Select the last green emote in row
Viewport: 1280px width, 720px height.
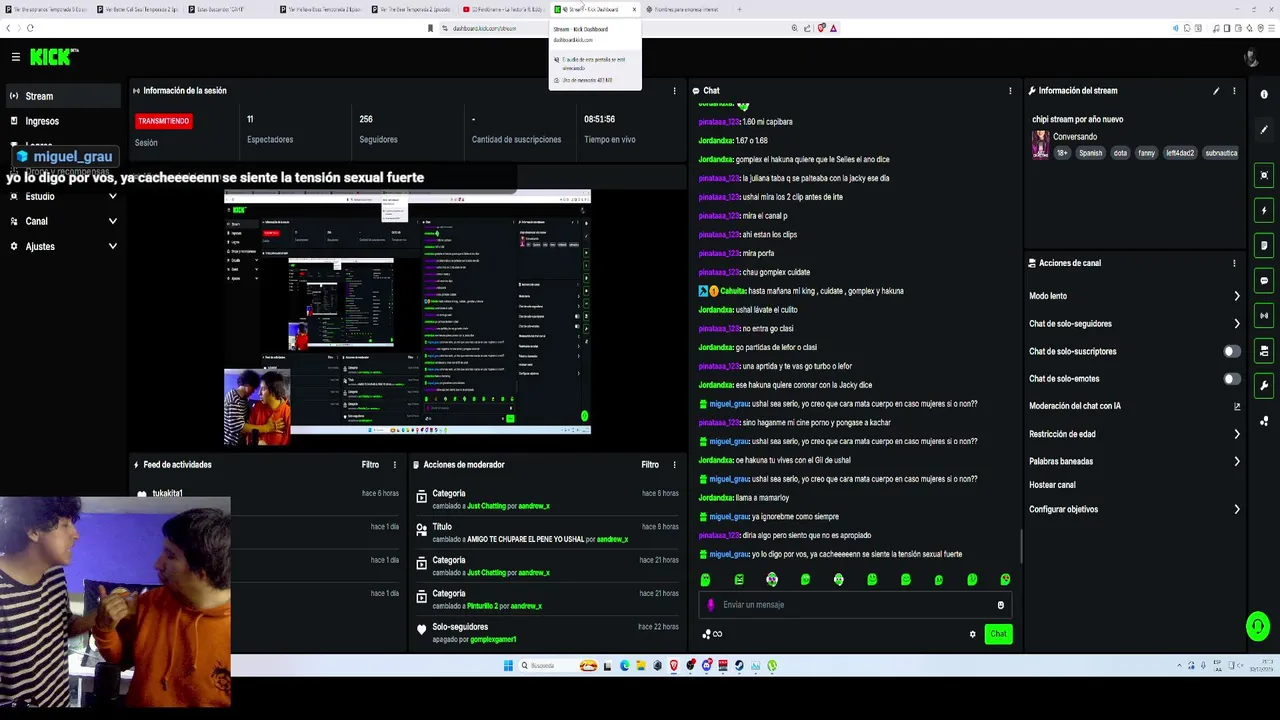1005,580
